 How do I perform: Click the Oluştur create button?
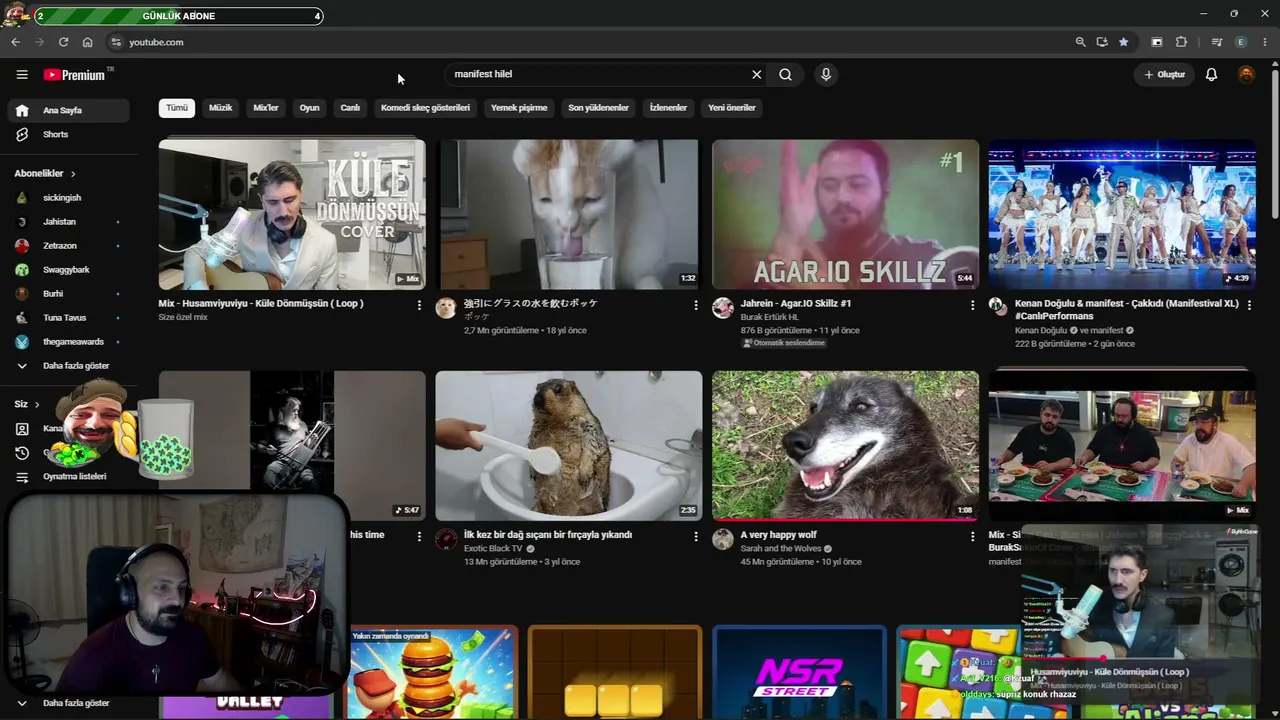[1165, 74]
